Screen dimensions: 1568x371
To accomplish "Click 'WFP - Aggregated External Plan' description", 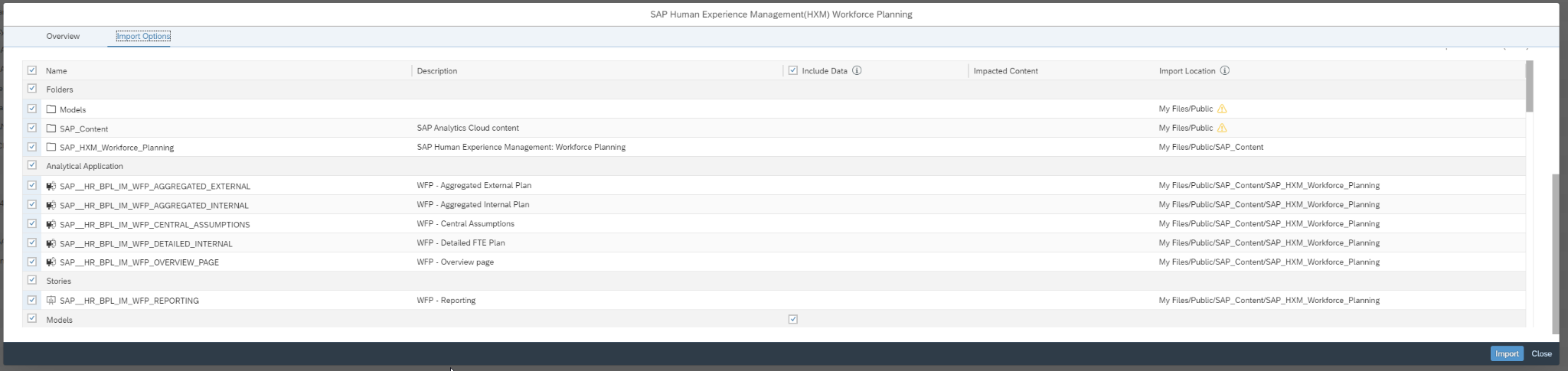I will pos(474,185).
